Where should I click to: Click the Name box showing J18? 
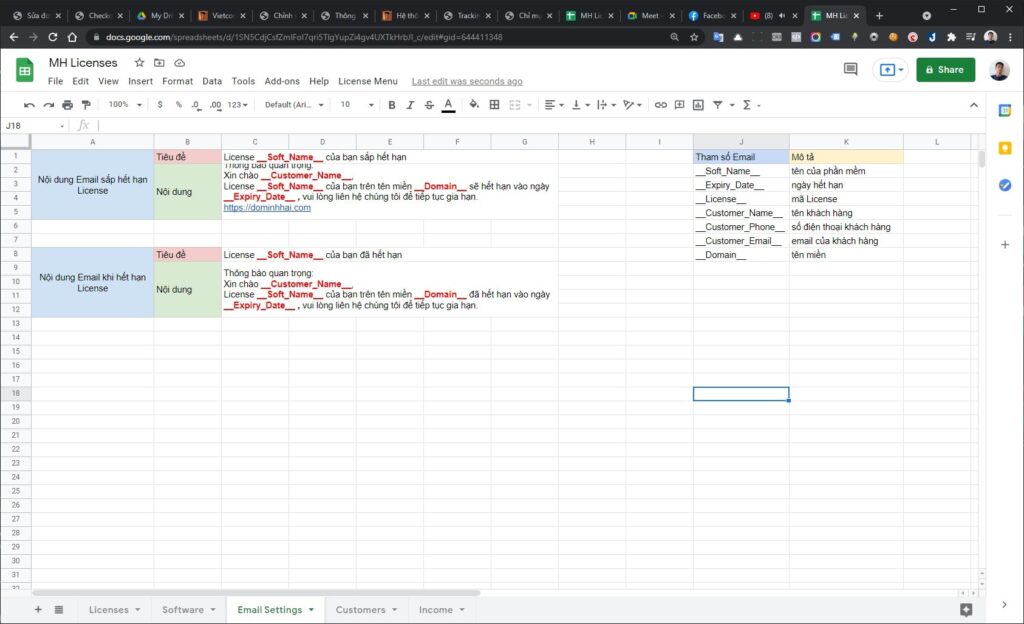tap(33, 126)
